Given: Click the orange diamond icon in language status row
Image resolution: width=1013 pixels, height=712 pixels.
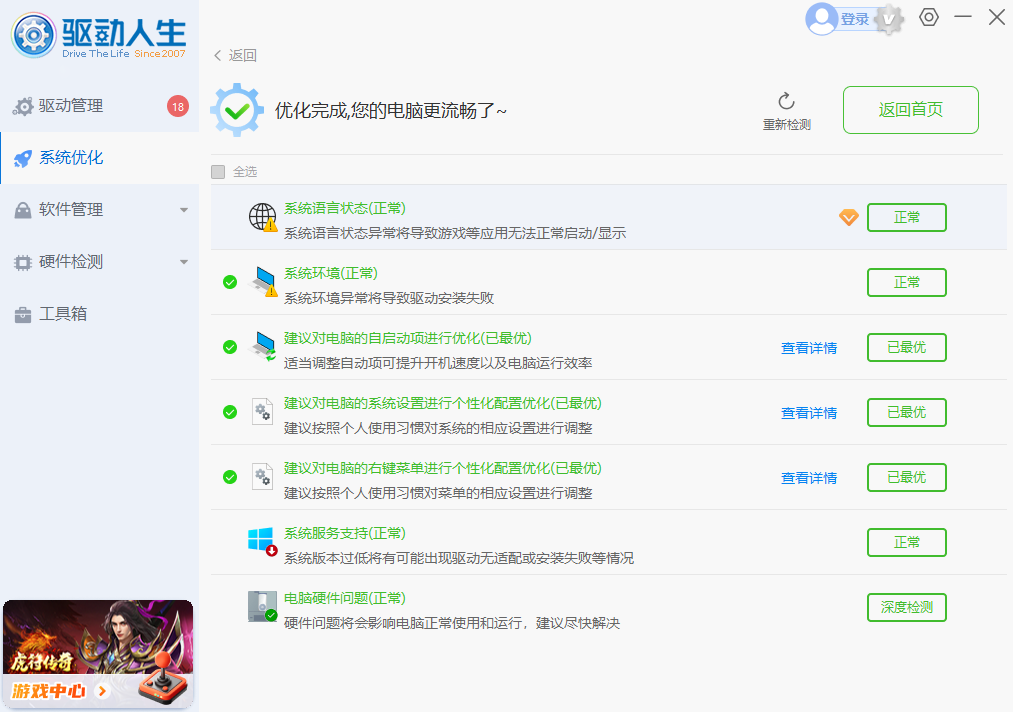Looking at the screenshot, I should pos(848,217).
